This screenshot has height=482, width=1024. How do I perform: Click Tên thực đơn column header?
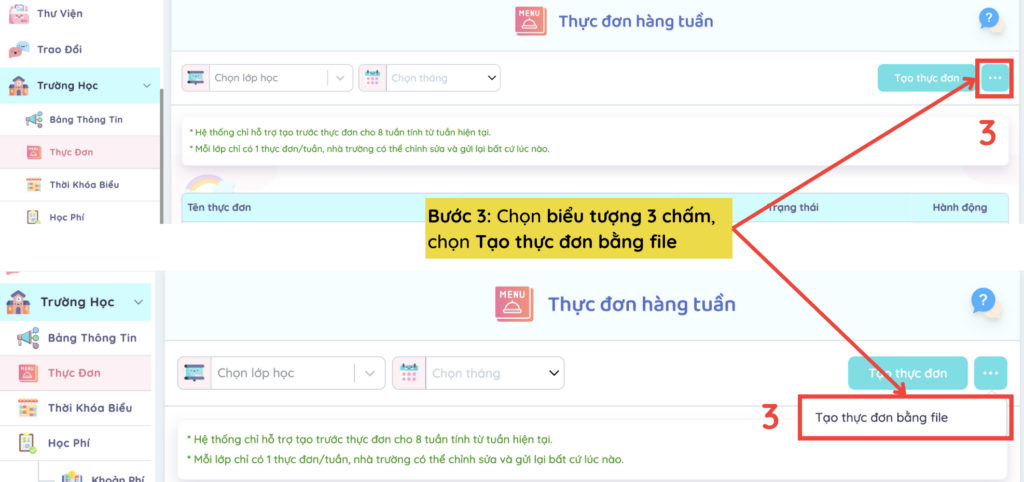coord(219,208)
